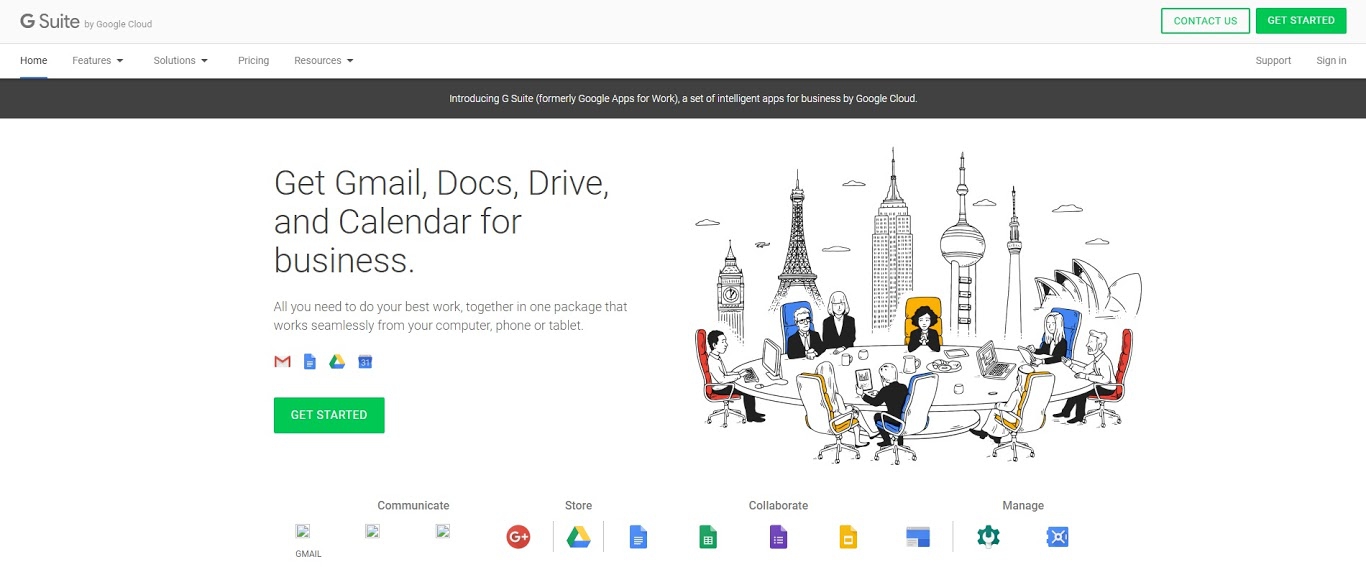Click the Collaborate section heading
This screenshot has width=1366, height=567.
(778, 506)
